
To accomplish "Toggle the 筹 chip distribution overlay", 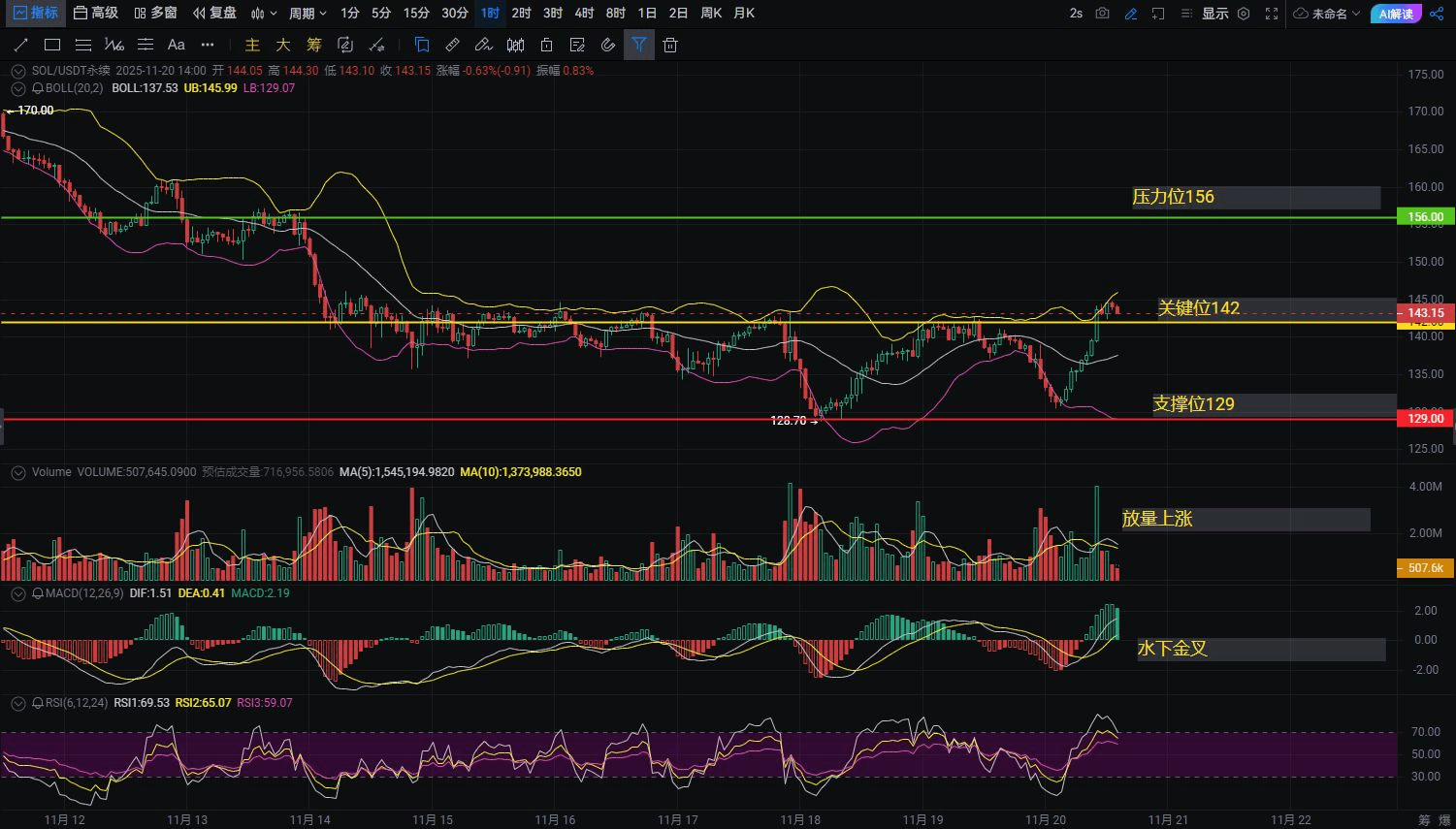I will pos(313,45).
